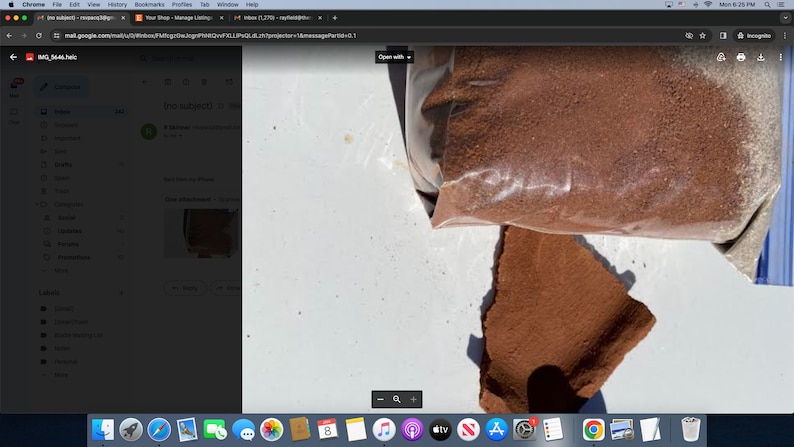The width and height of the screenshot is (794, 447).
Task: Open tab search dropdown arrow
Action: [x=785, y=18]
